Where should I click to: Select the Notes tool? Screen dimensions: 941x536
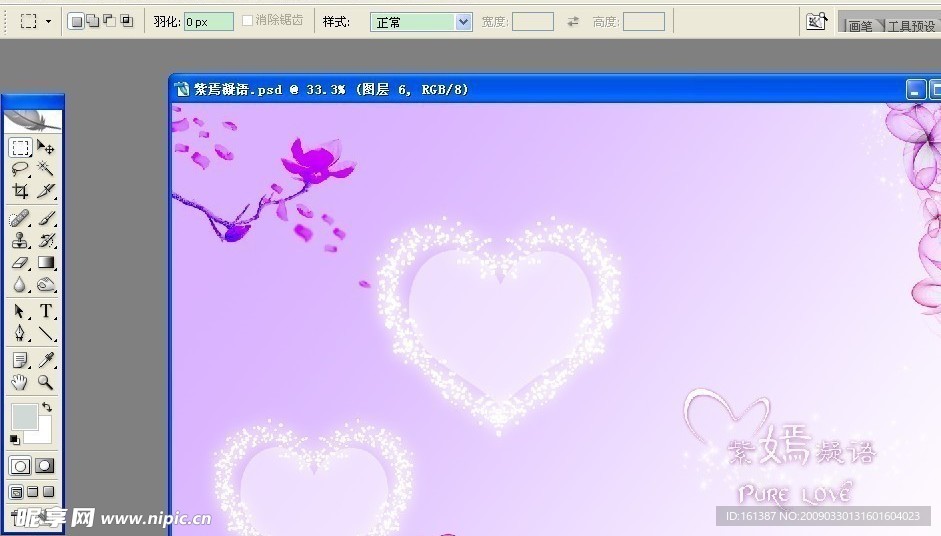click(x=20, y=360)
